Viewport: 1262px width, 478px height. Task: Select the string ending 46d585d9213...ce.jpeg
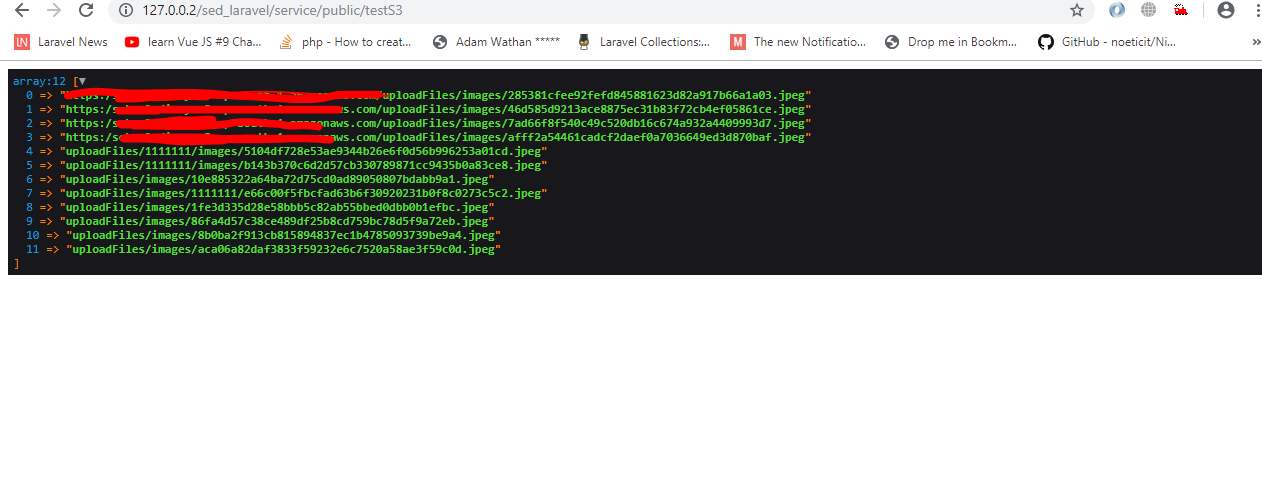[x=436, y=109]
